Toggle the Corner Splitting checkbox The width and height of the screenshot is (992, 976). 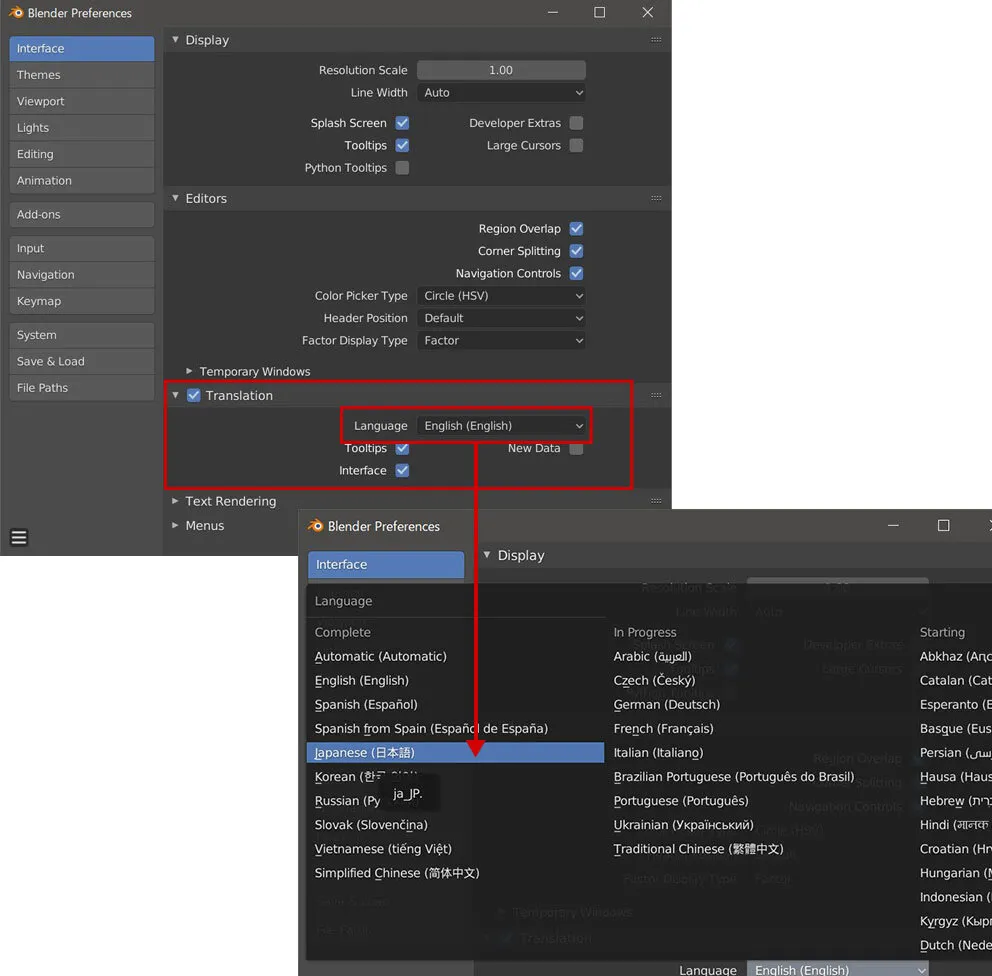576,251
